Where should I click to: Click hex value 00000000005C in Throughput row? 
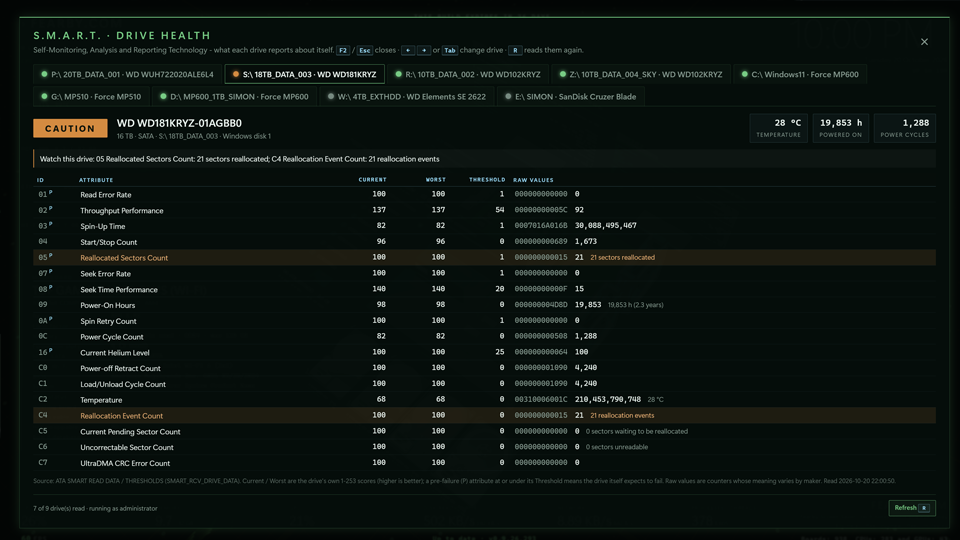point(541,210)
